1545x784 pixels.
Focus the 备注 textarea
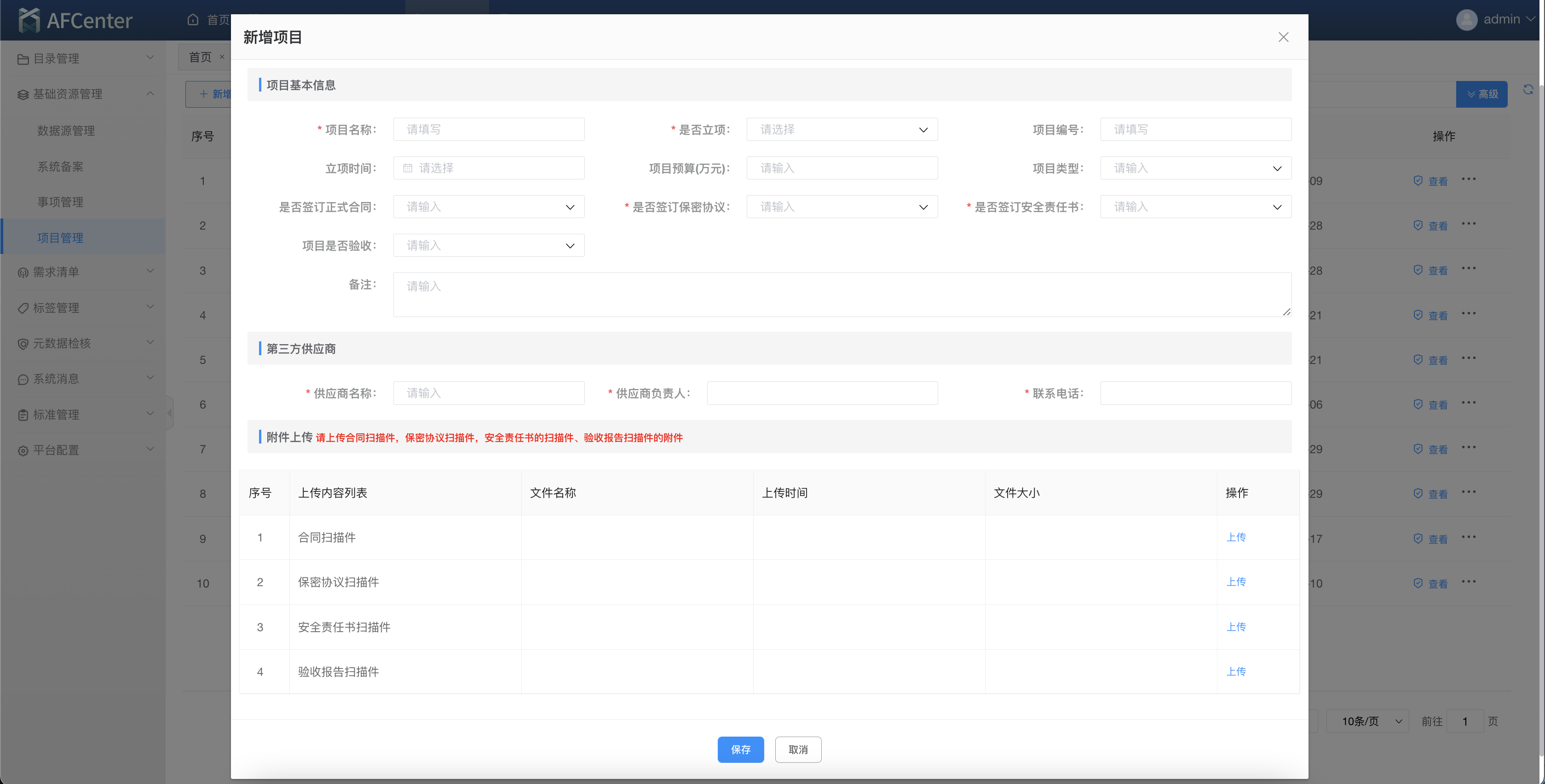tap(842, 294)
